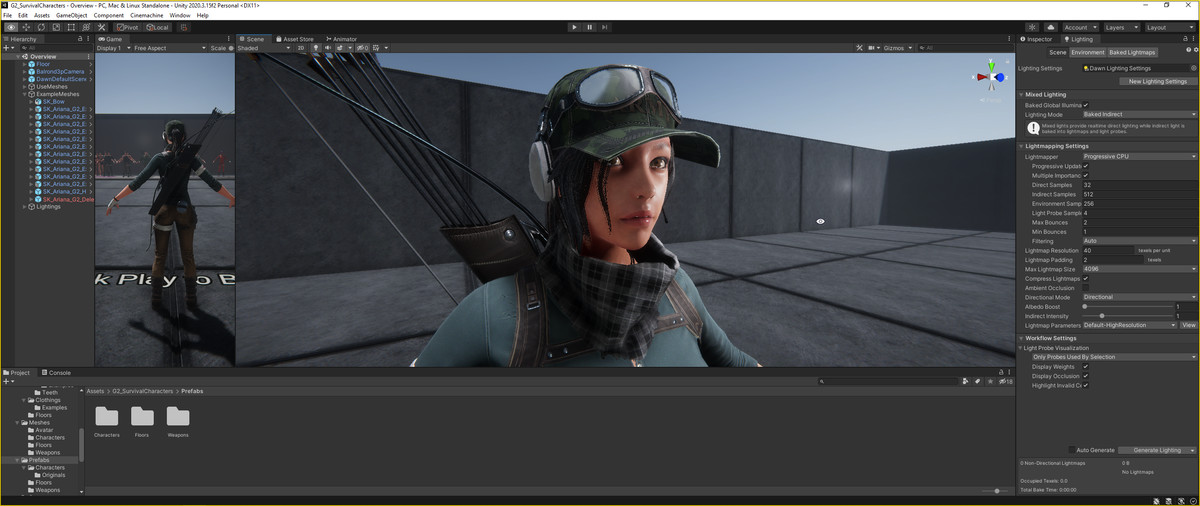The image size is (1200, 506).
Task: Add object with Hierarchy plus button
Action: coord(8,48)
